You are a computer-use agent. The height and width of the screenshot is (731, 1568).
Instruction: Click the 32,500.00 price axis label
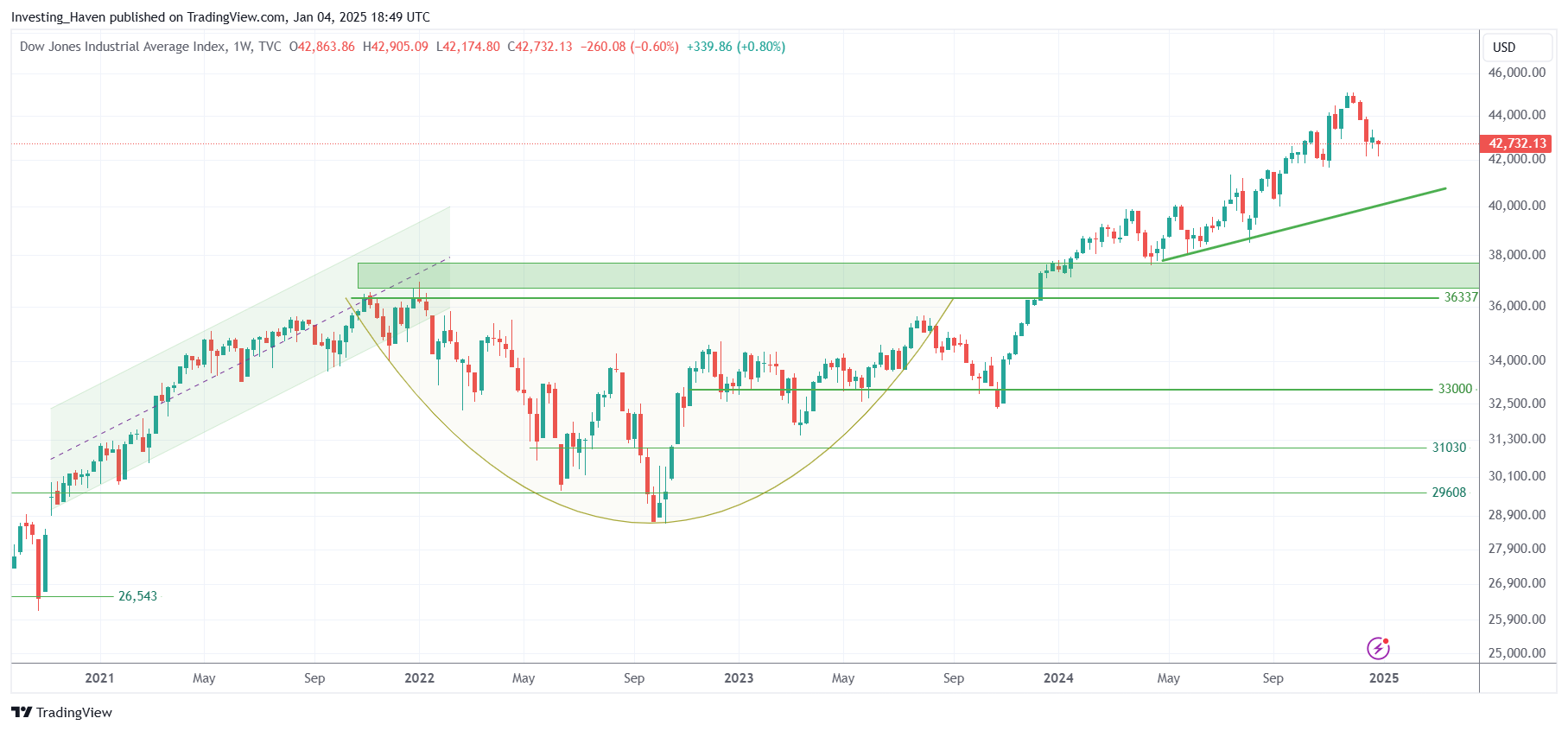[1517, 404]
